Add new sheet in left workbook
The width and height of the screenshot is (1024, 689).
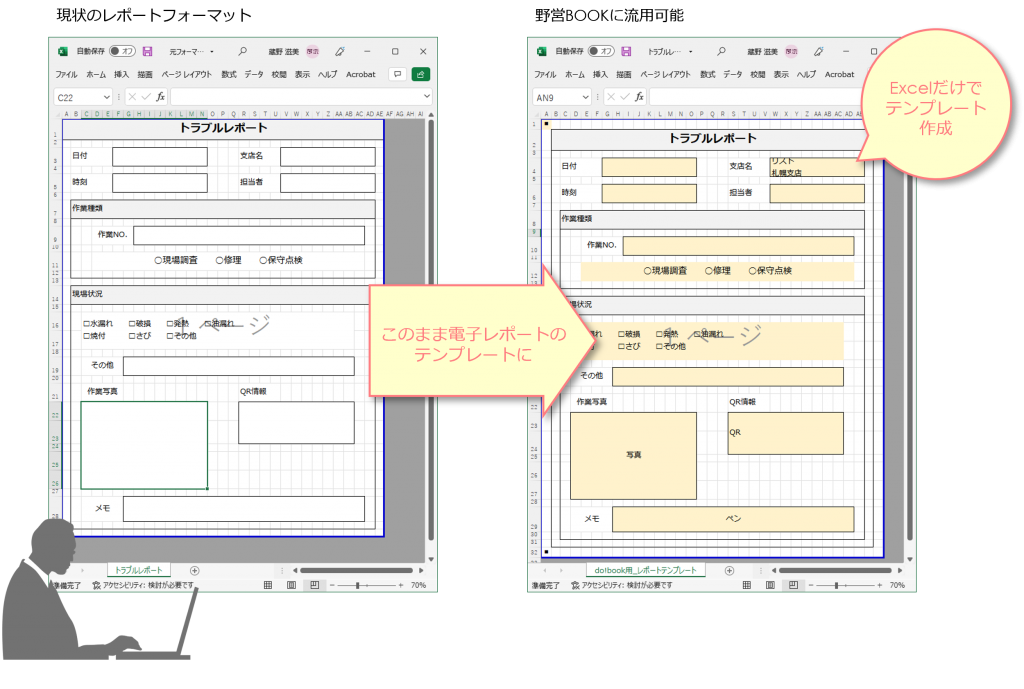pyautogui.click(x=195, y=570)
